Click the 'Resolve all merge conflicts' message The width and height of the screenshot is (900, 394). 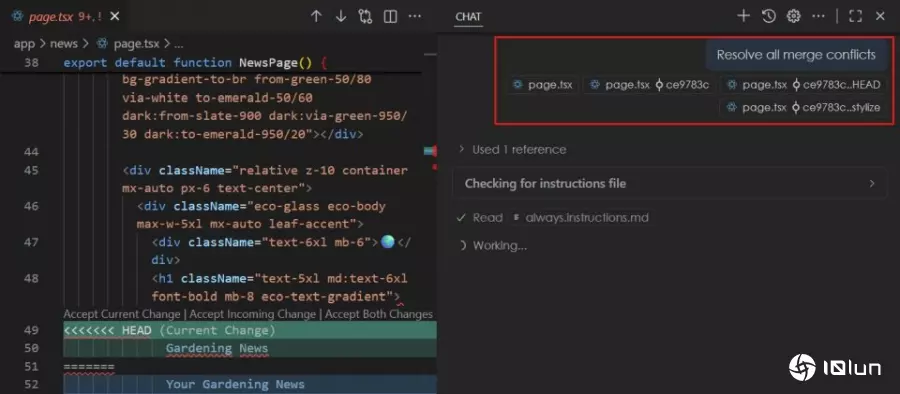(796, 55)
